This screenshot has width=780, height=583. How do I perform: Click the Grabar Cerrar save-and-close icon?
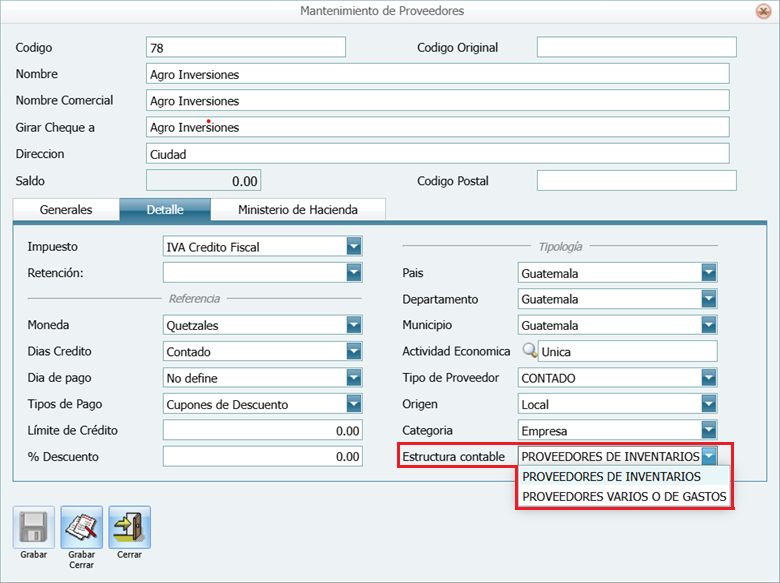click(x=82, y=527)
